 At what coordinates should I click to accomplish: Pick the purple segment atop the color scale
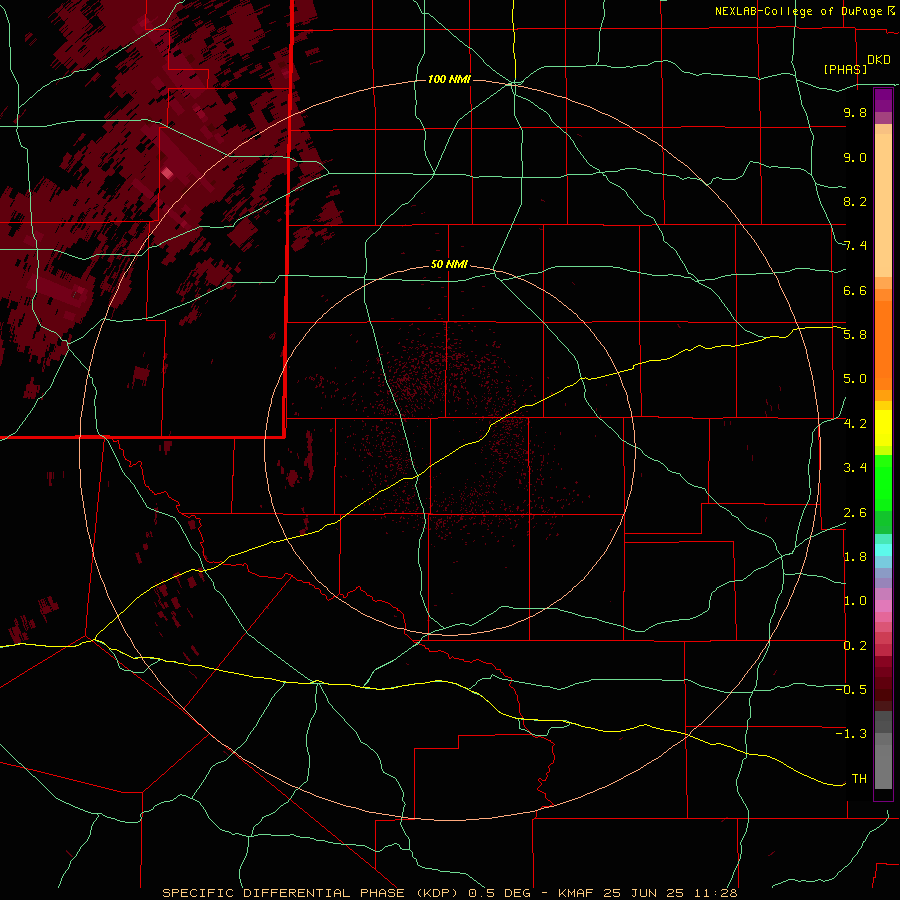(x=883, y=100)
